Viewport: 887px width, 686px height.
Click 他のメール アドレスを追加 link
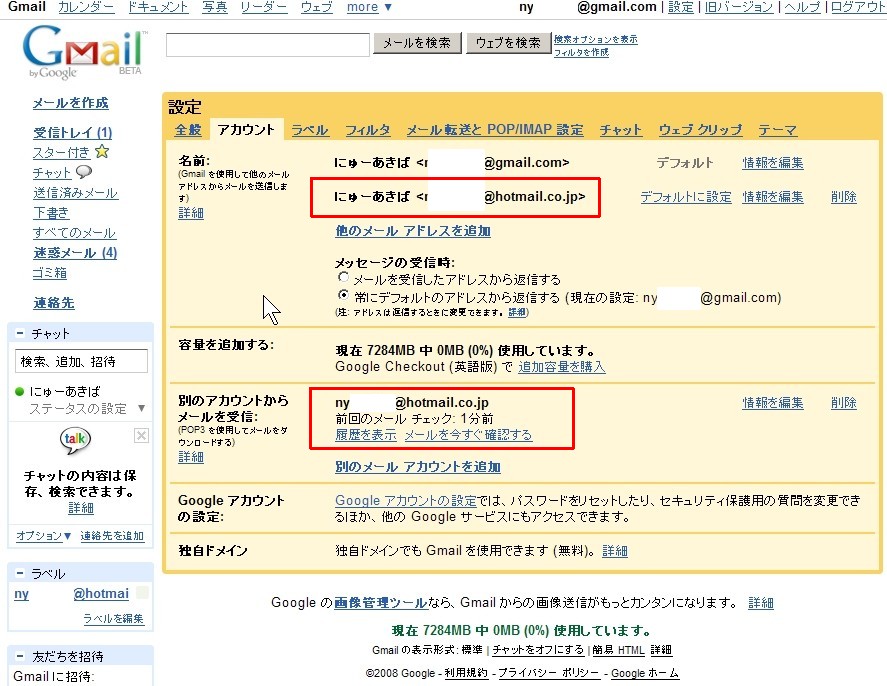click(413, 231)
